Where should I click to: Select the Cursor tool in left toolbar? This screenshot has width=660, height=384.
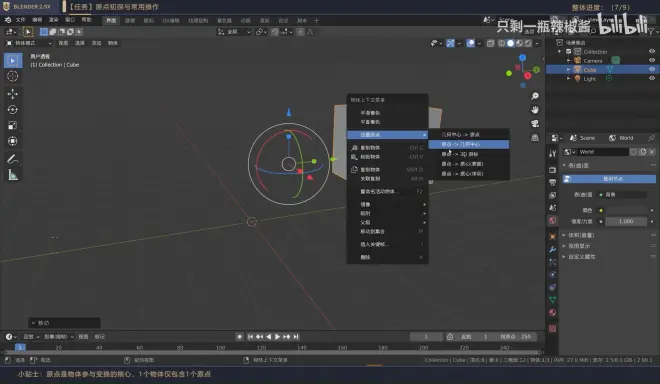(13, 76)
